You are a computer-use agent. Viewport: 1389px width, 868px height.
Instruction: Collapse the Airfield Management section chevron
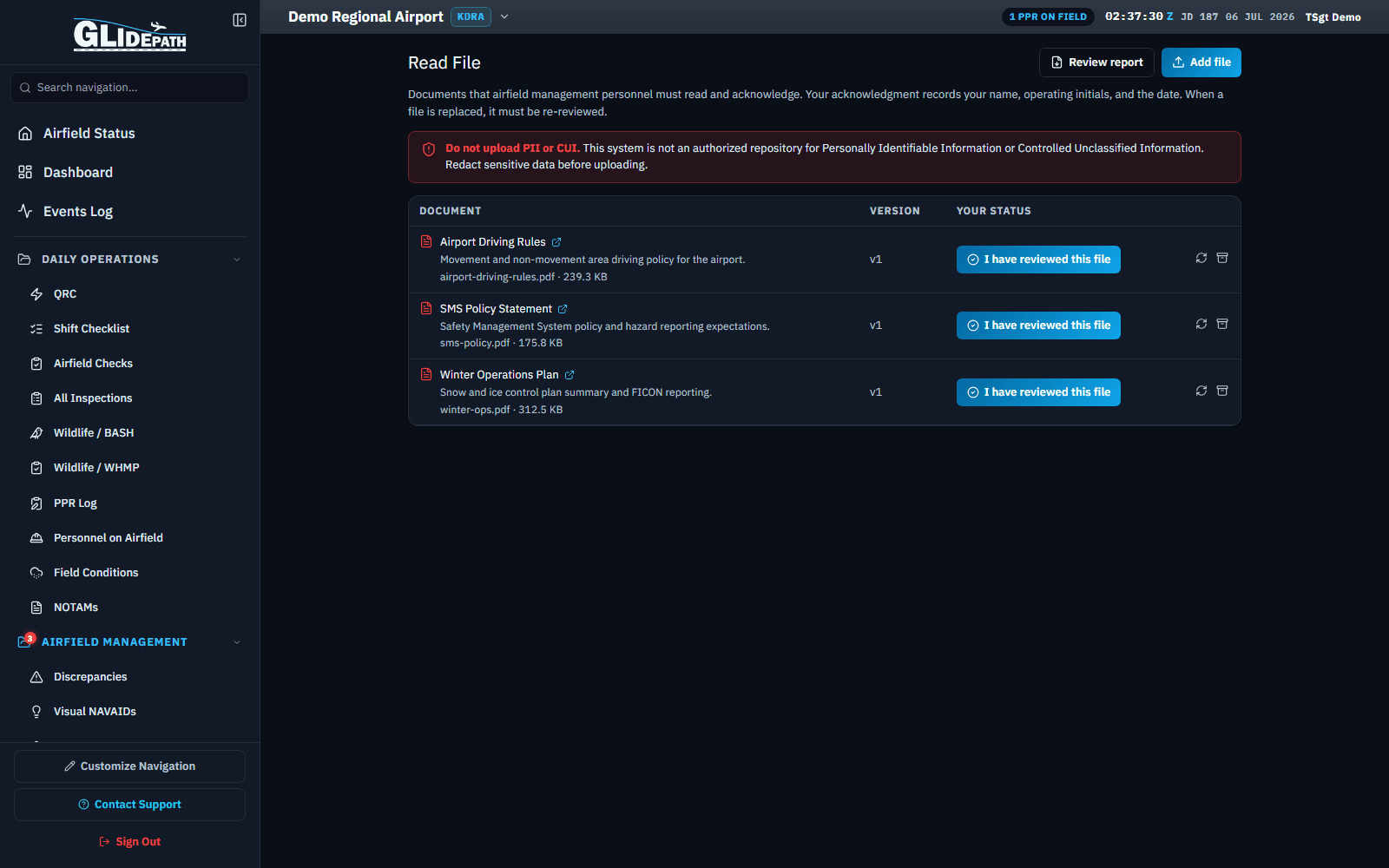(x=237, y=642)
